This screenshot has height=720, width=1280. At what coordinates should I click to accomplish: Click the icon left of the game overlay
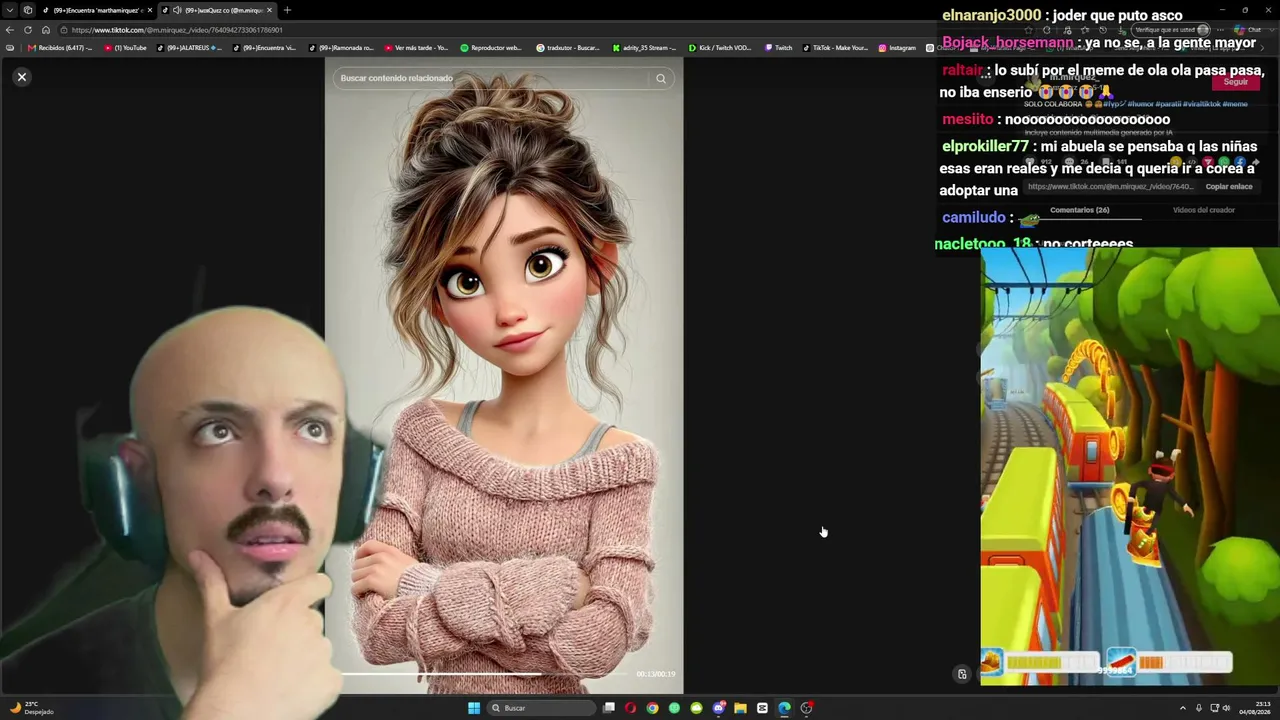[x=962, y=674]
